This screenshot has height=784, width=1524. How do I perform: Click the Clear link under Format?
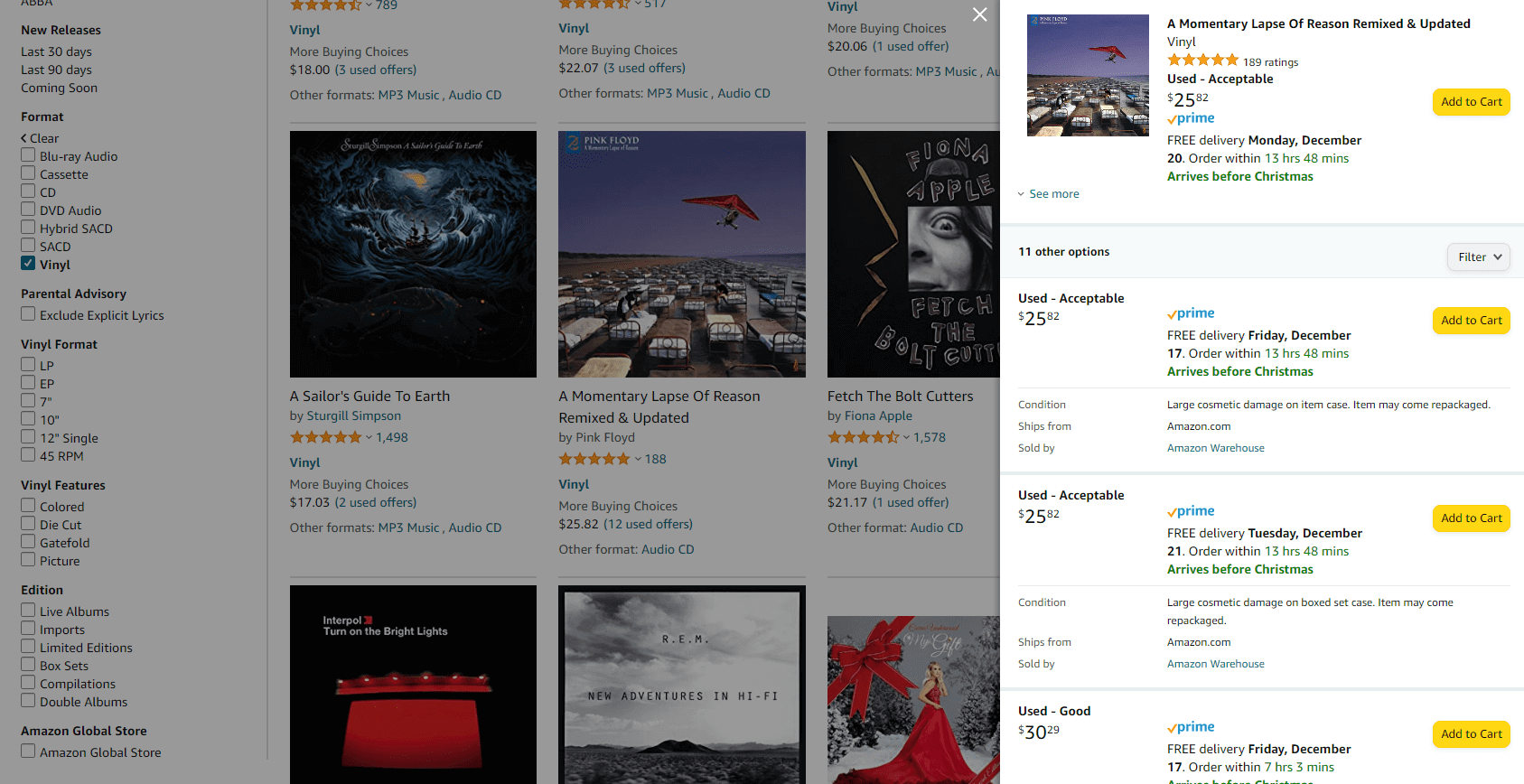tap(40, 137)
